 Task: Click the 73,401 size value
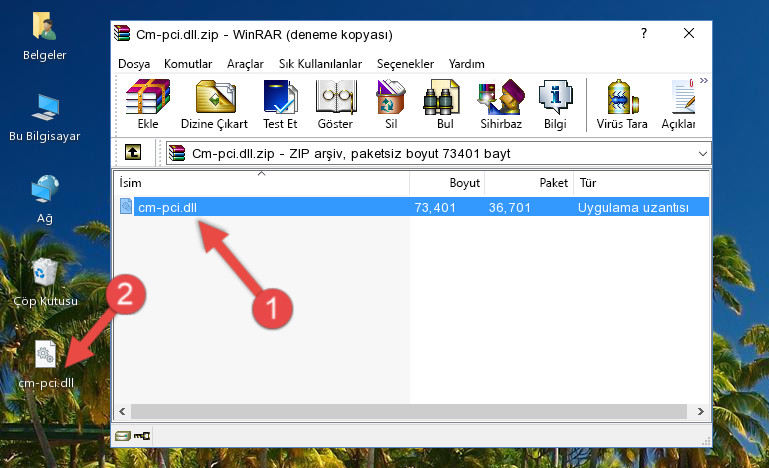435,208
